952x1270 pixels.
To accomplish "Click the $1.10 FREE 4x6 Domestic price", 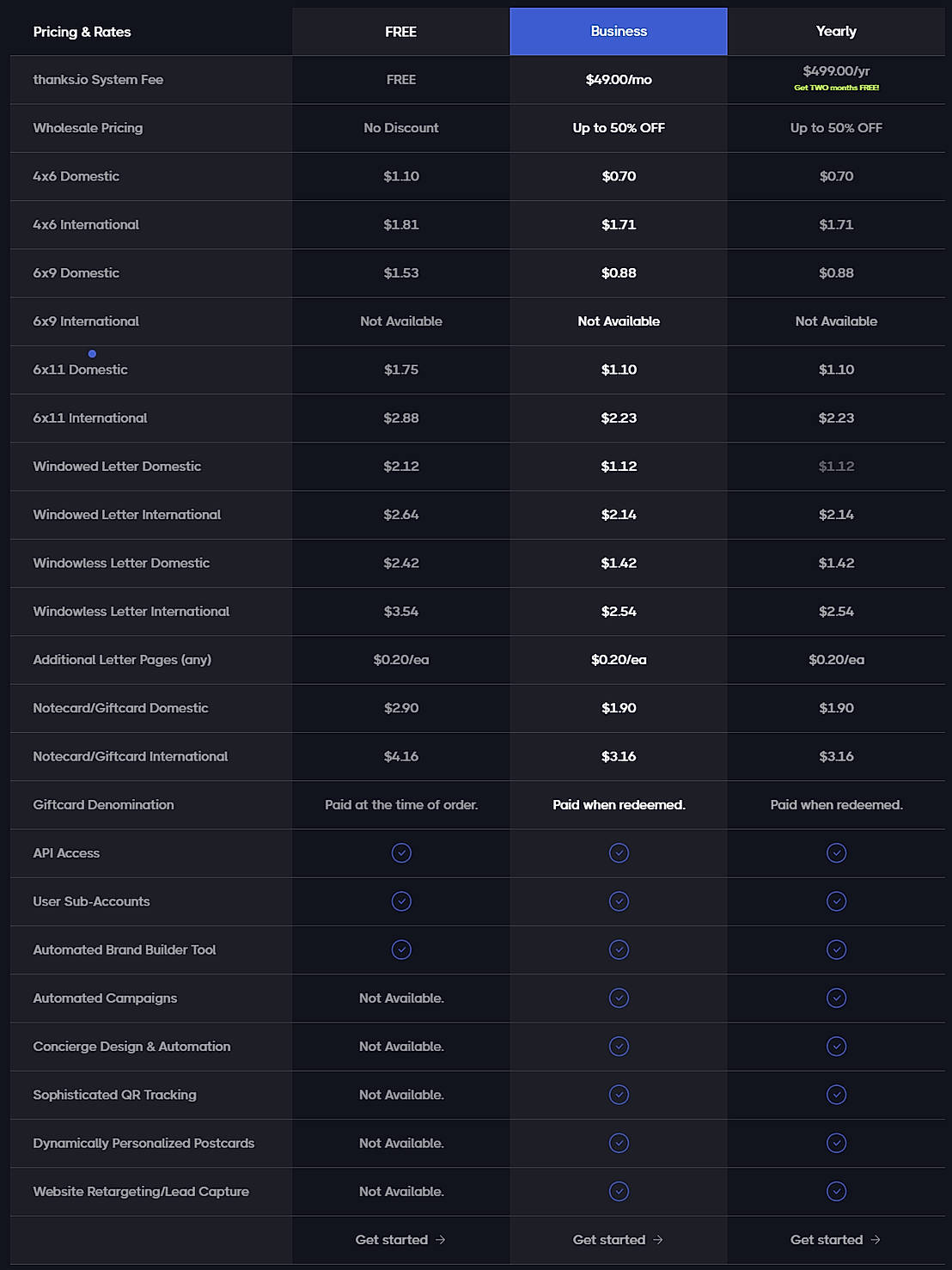I will (401, 176).
